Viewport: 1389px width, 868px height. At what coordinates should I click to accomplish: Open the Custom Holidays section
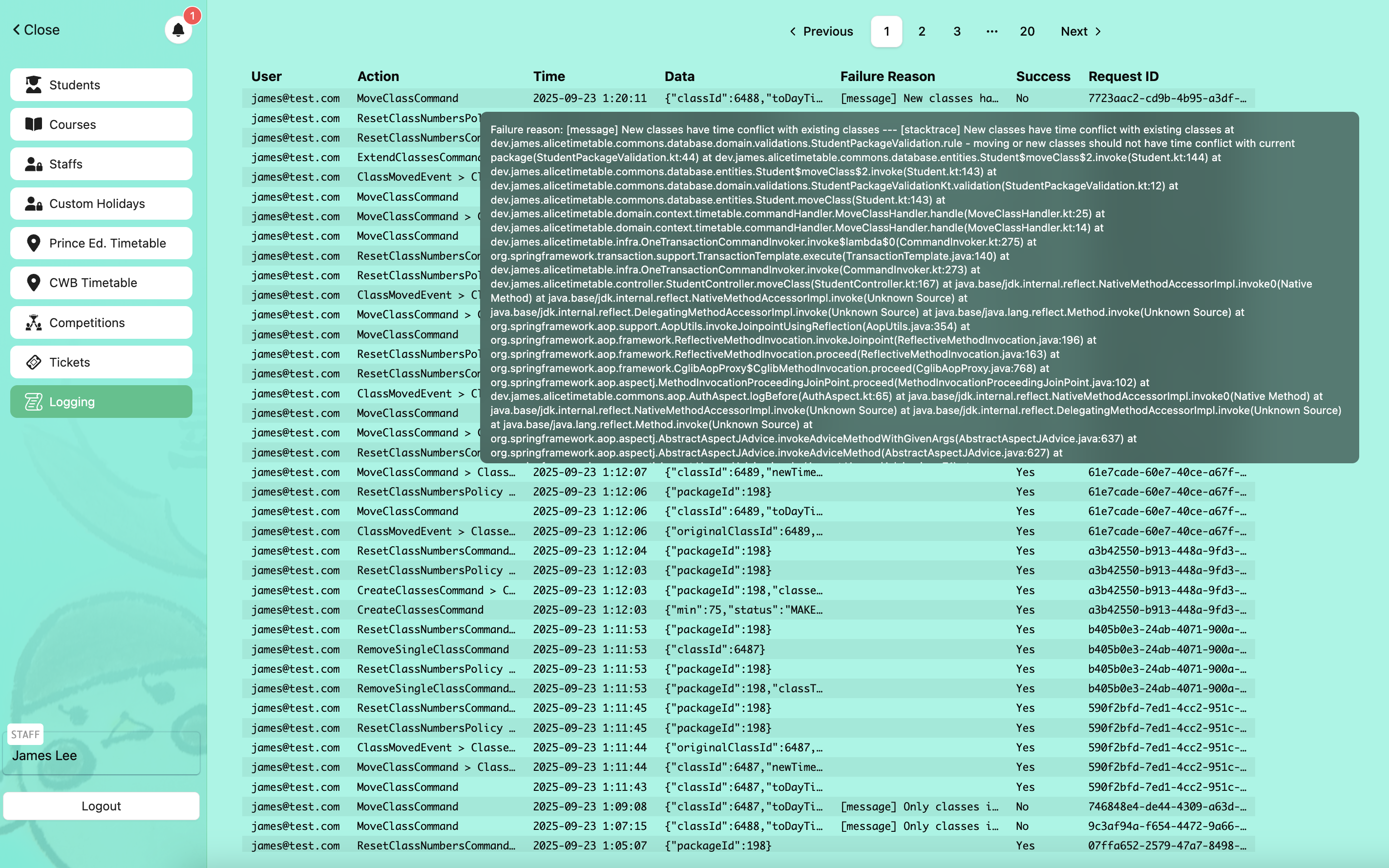101,204
